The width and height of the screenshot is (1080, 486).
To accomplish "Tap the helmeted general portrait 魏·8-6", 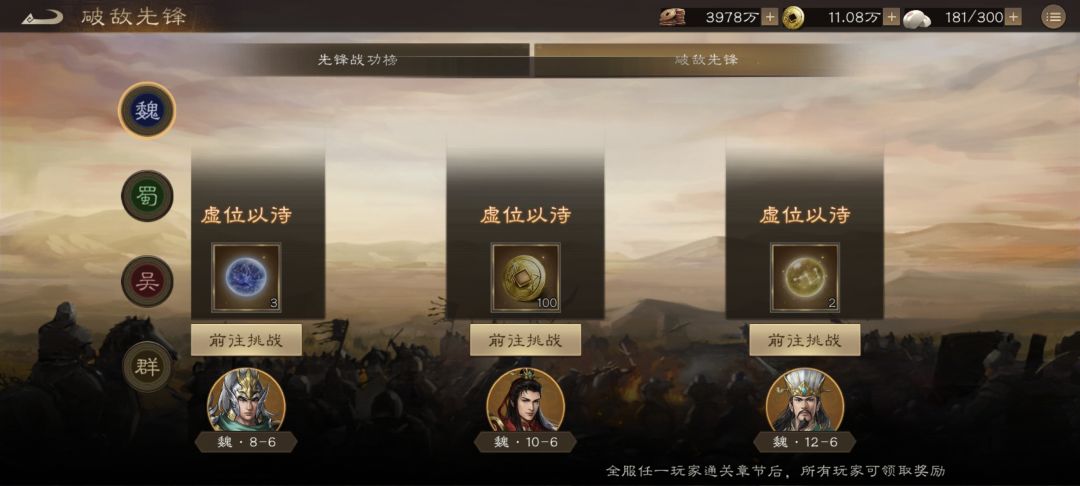I will pos(246,401).
